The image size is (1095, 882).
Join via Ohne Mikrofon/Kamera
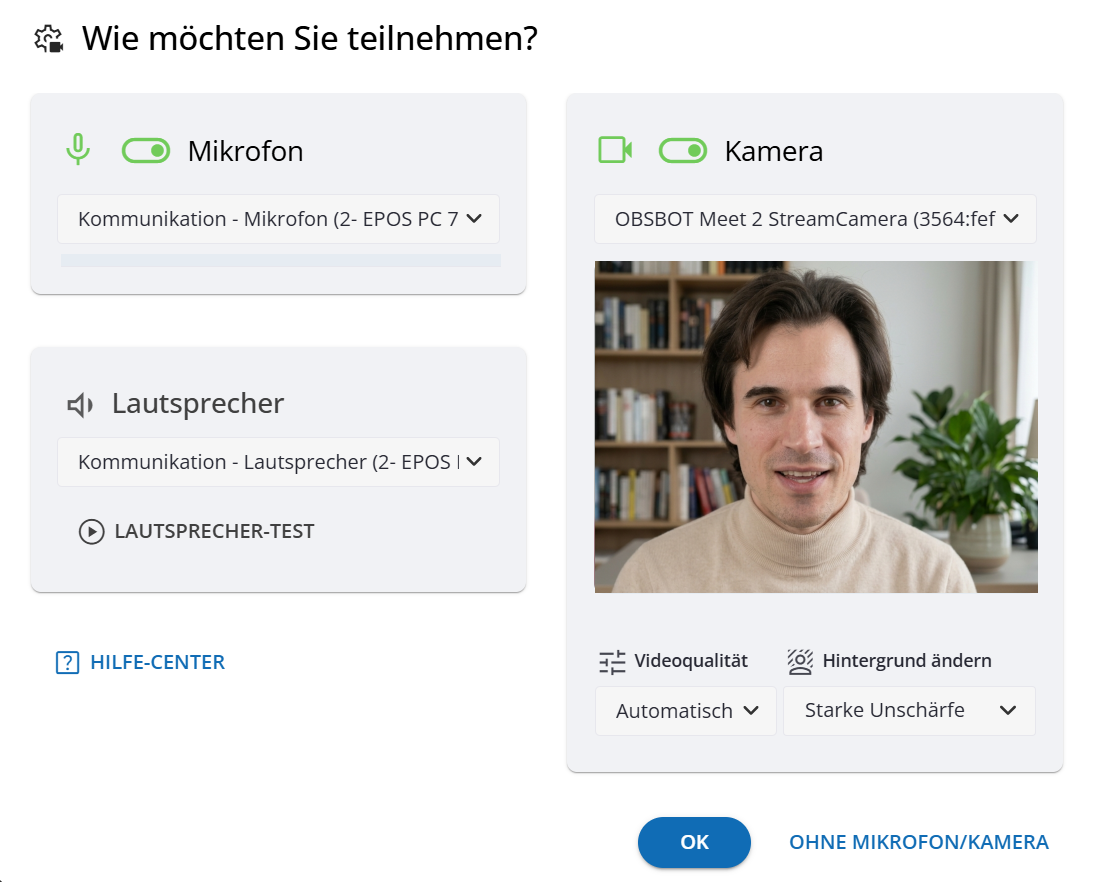coord(918,842)
